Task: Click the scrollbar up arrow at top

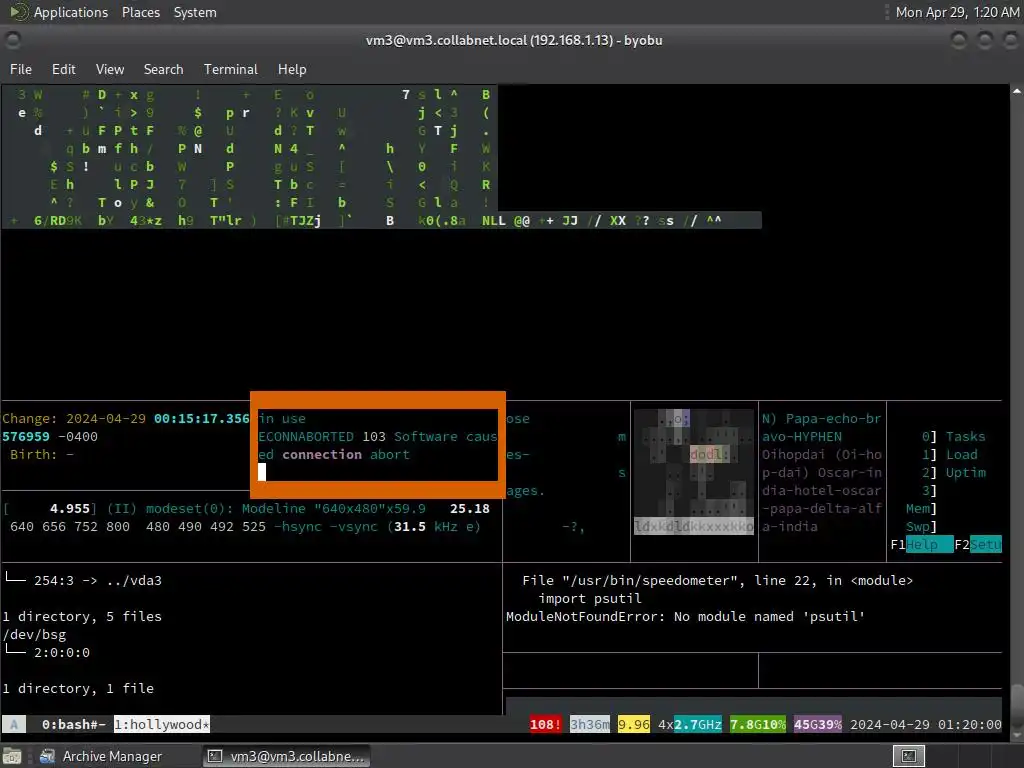Action: (1017, 91)
